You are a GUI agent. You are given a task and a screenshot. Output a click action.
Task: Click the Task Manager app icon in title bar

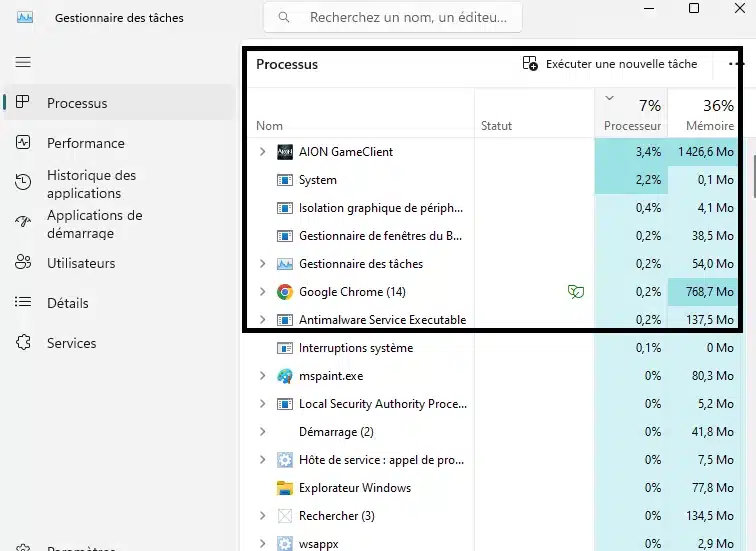[x=25, y=17]
